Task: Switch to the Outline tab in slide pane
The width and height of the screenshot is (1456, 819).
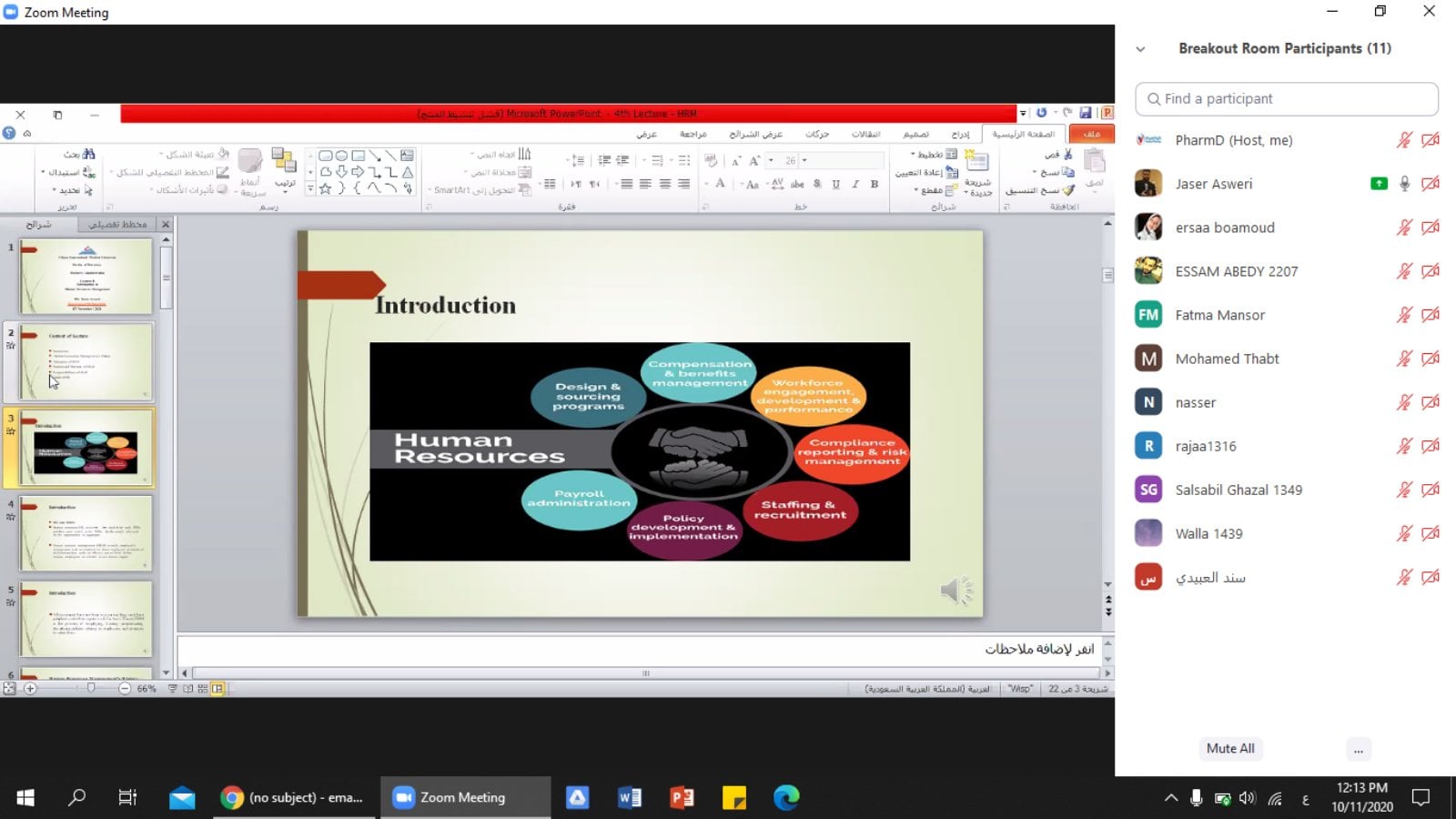Action: (x=117, y=224)
